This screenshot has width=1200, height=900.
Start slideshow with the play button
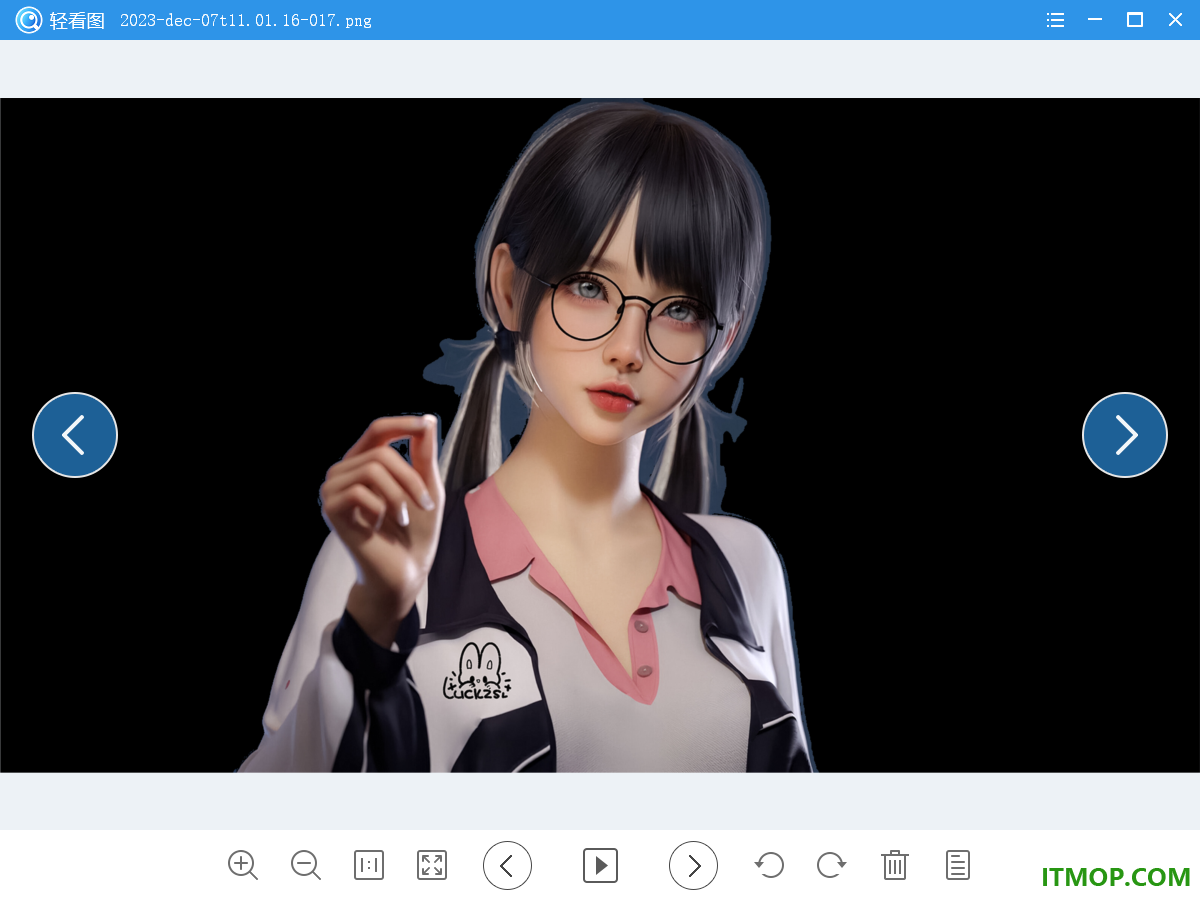[600, 865]
